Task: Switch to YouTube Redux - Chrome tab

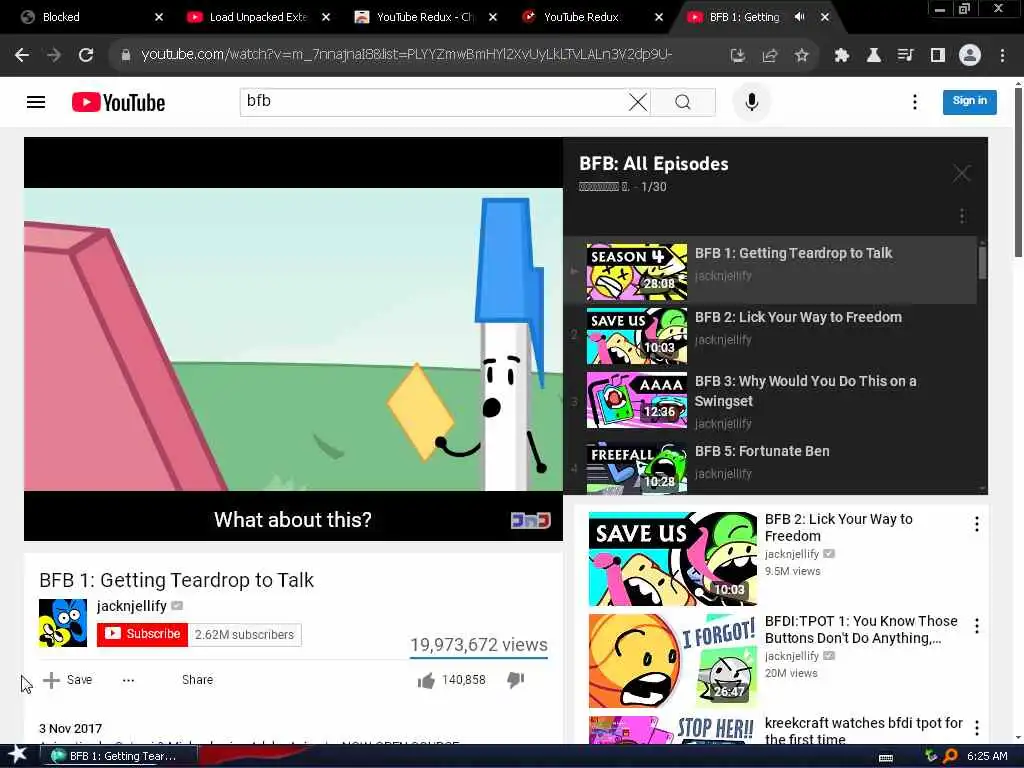Action: click(x=425, y=17)
